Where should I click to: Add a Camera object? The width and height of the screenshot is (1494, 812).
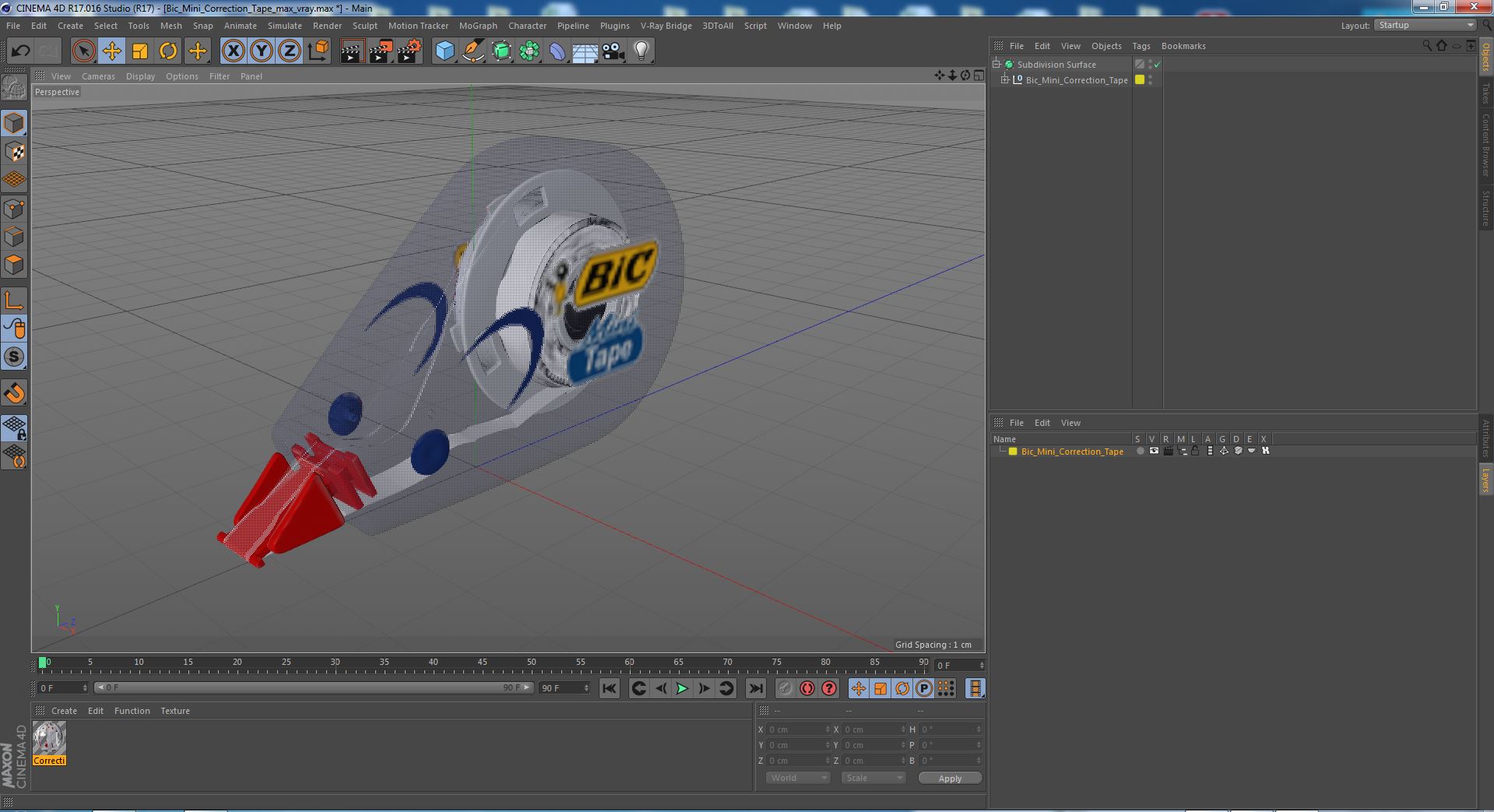pyautogui.click(x=613, y=51)
